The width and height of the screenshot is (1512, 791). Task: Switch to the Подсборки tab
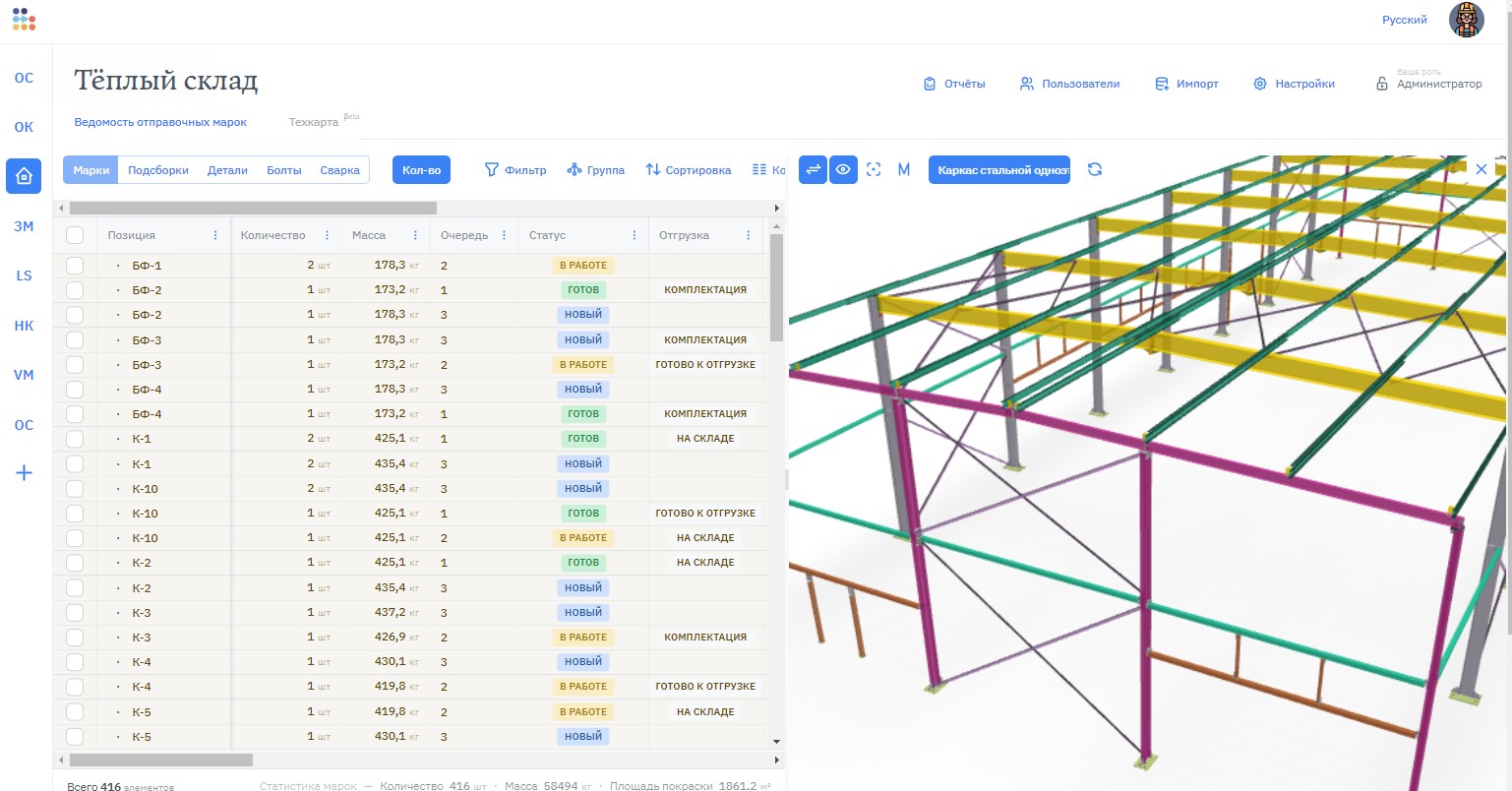(158, 170)
